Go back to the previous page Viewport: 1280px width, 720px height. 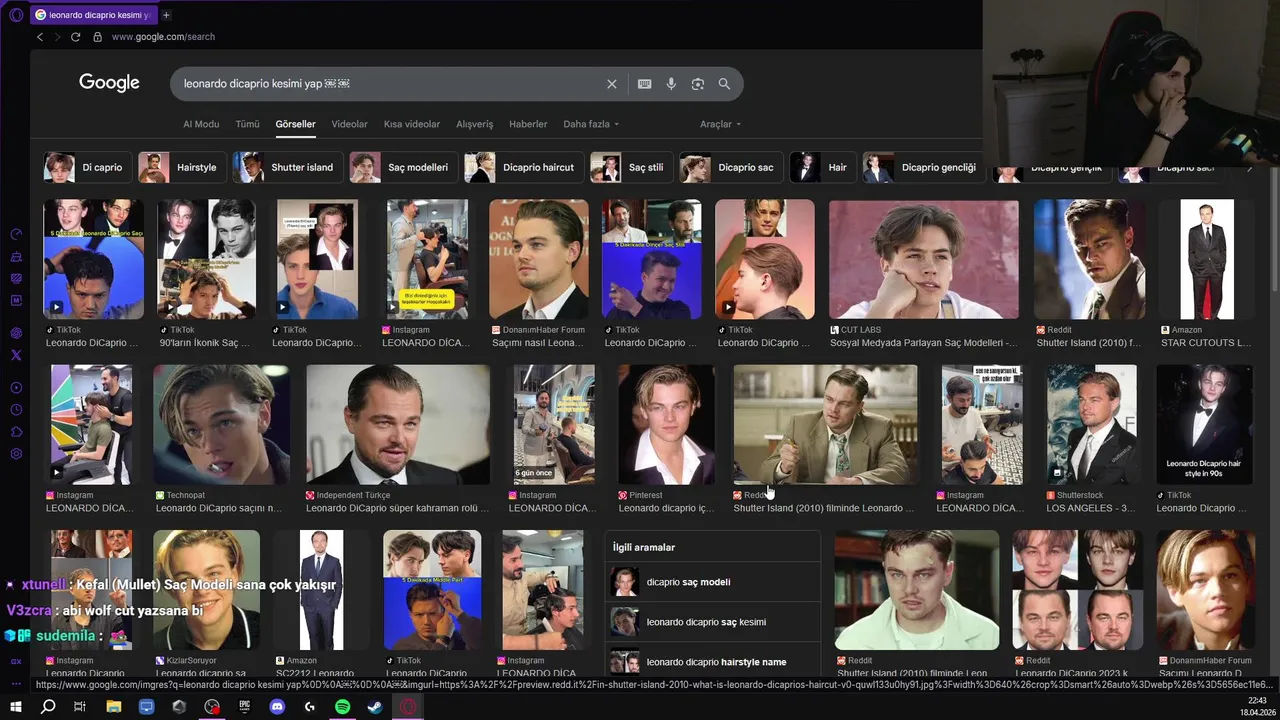40,37
